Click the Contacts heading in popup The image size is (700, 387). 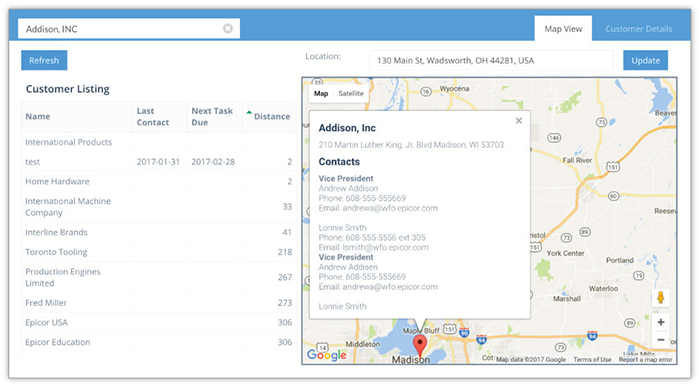(x=339, y=162)
